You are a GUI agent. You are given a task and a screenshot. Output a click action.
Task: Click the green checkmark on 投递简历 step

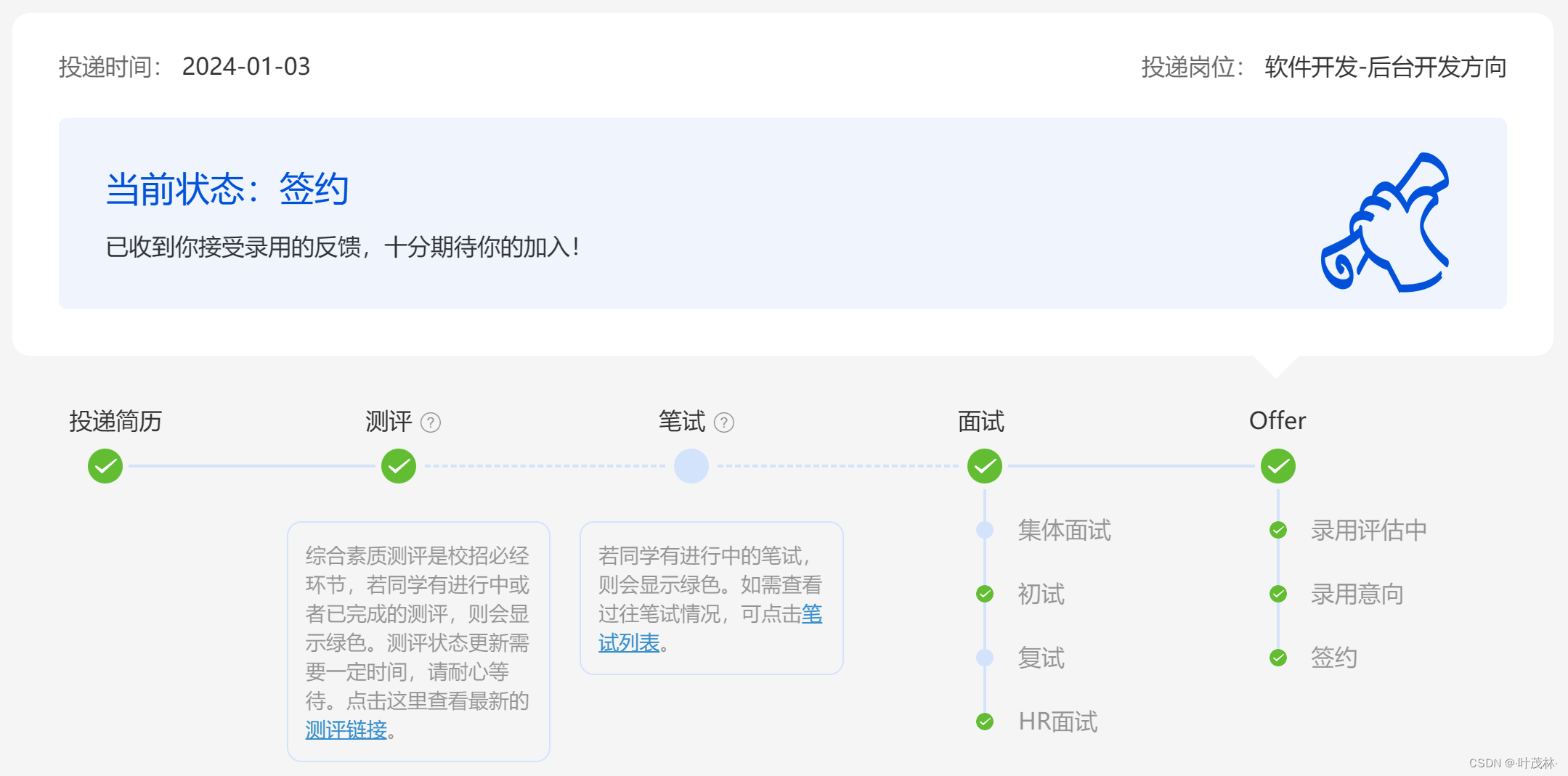click(105, 465)
